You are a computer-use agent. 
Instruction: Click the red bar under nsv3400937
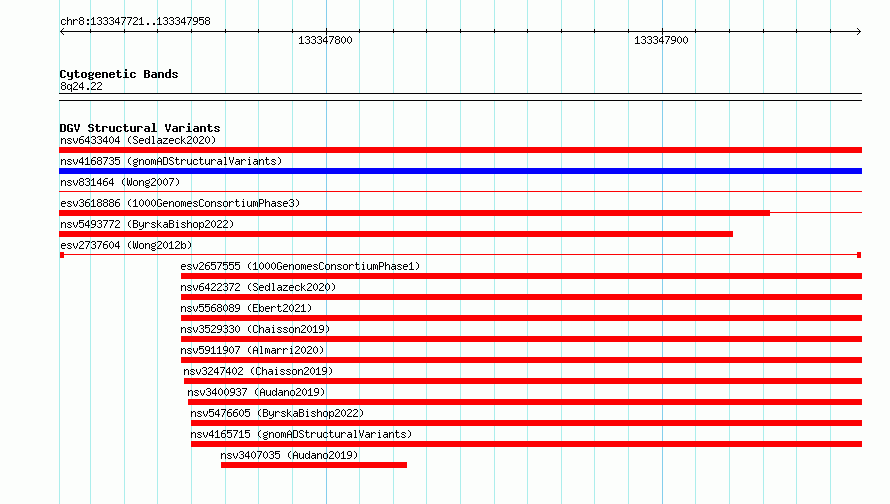[525, 402]
